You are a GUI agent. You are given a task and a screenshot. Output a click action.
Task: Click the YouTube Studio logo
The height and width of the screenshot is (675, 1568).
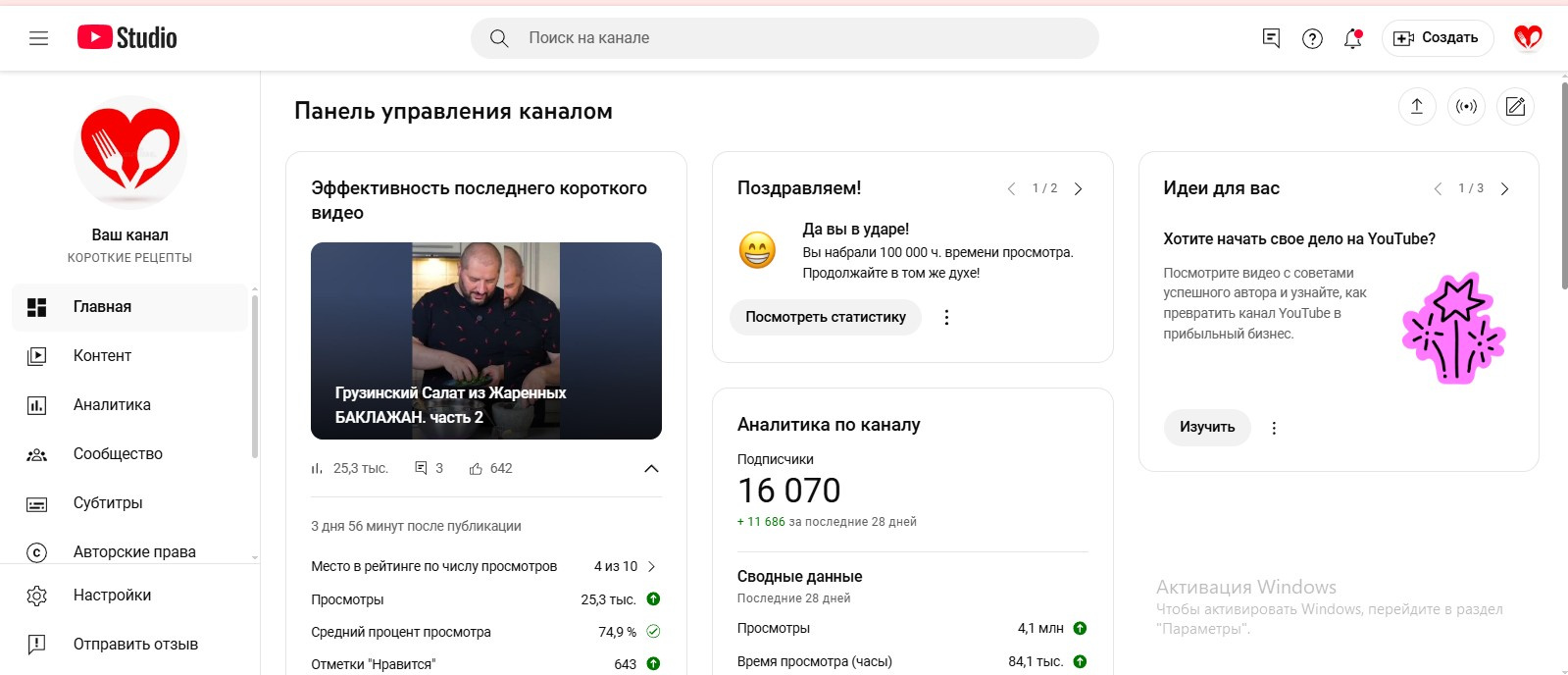click(x=127, y=37)
